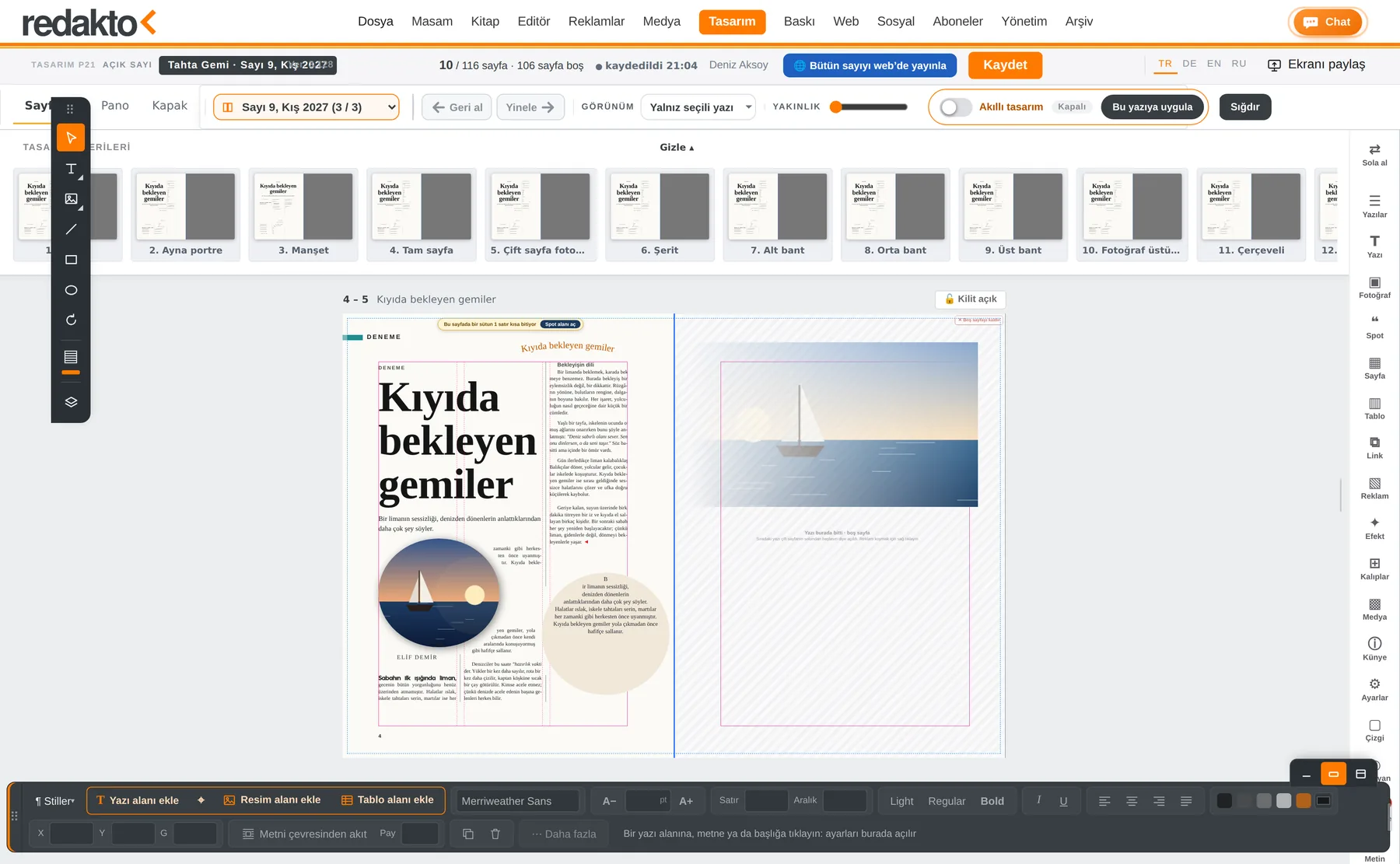This screenshot has height=864, width=1400.
Task: Click the Kaydet save button
Action: tap(1005, 65)
